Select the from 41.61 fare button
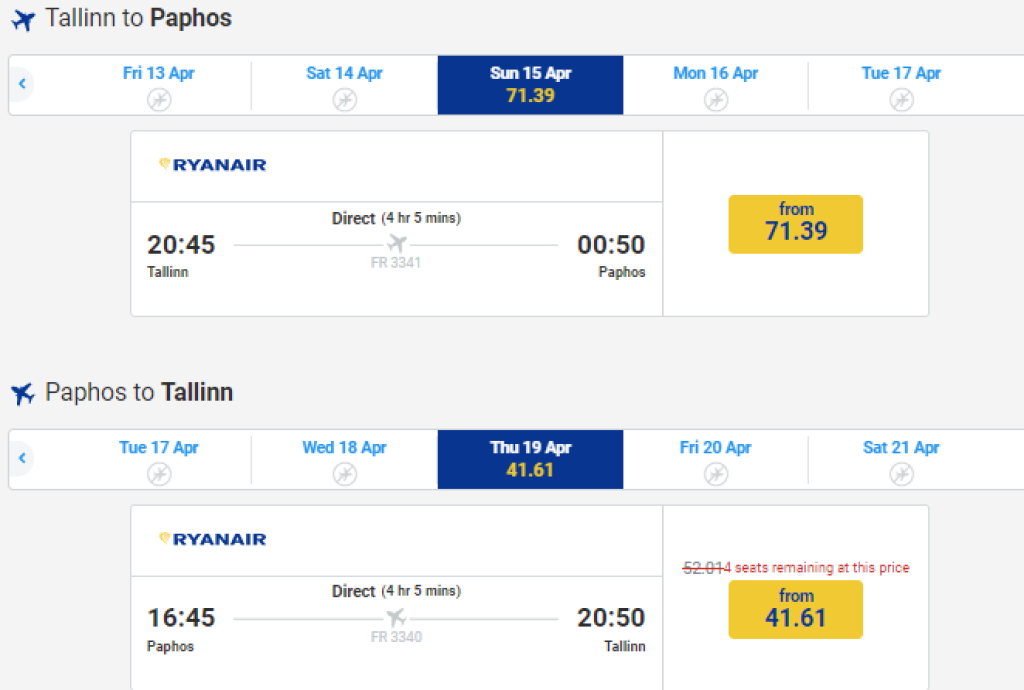This screenshot has height=690, width=1024. 795,609
